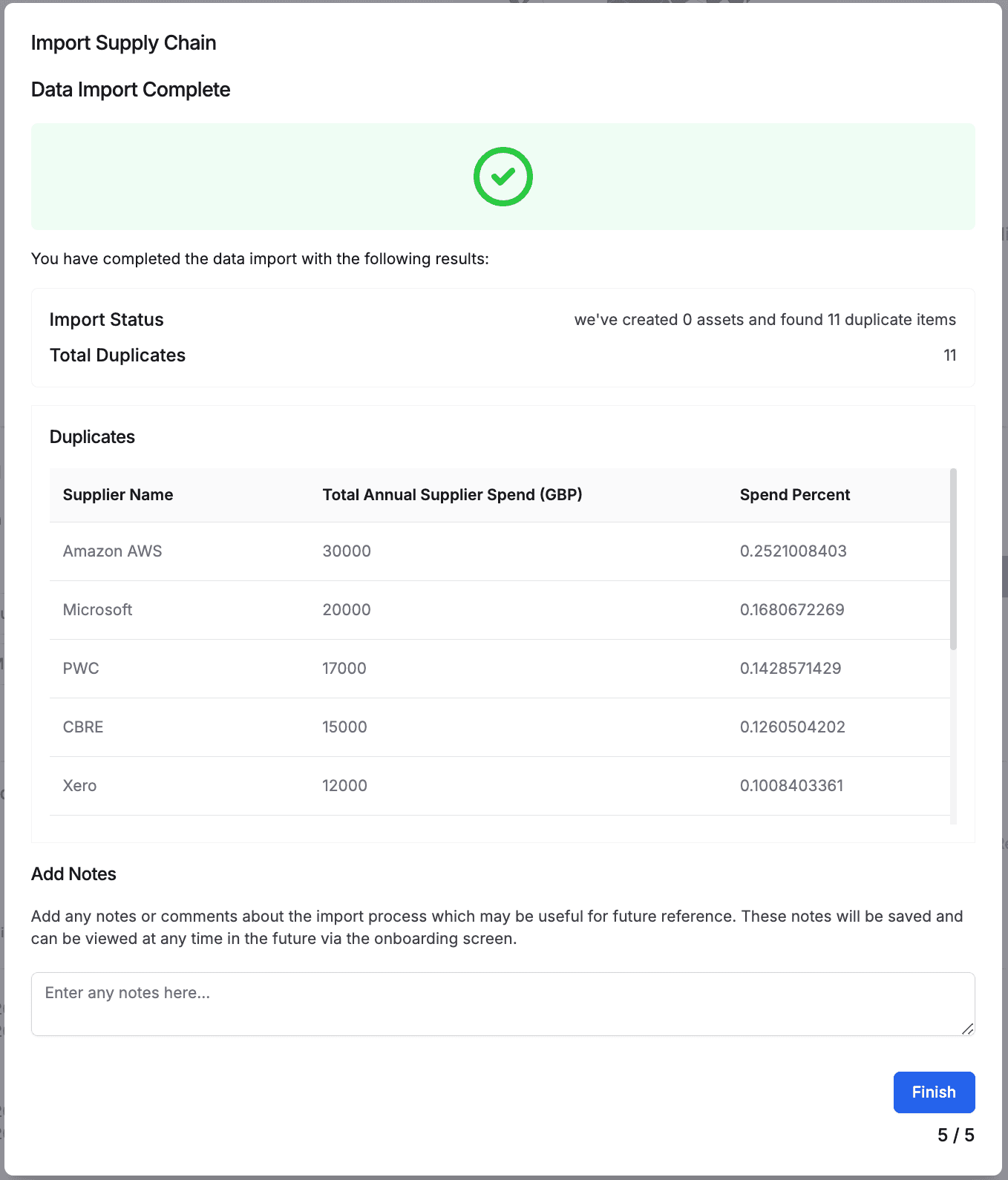1008x1180 pixels.
Task: Focus the notes text area
Action: (502, 1003)
